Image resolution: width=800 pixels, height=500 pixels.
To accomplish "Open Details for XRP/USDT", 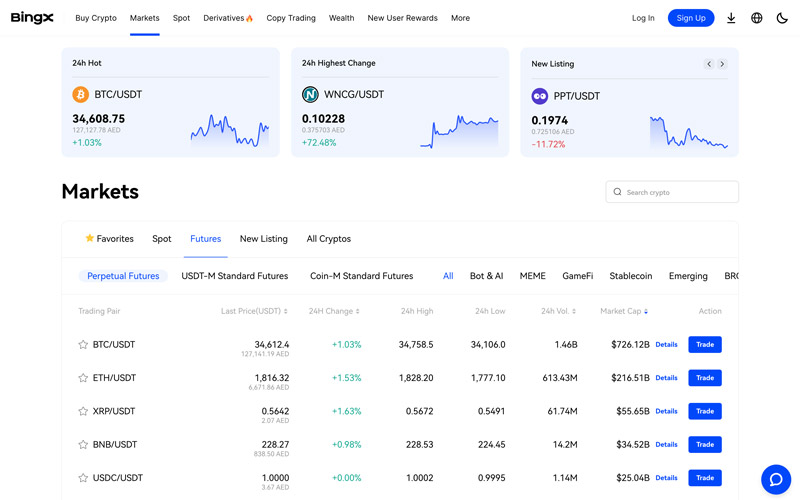I will (666, 411).
